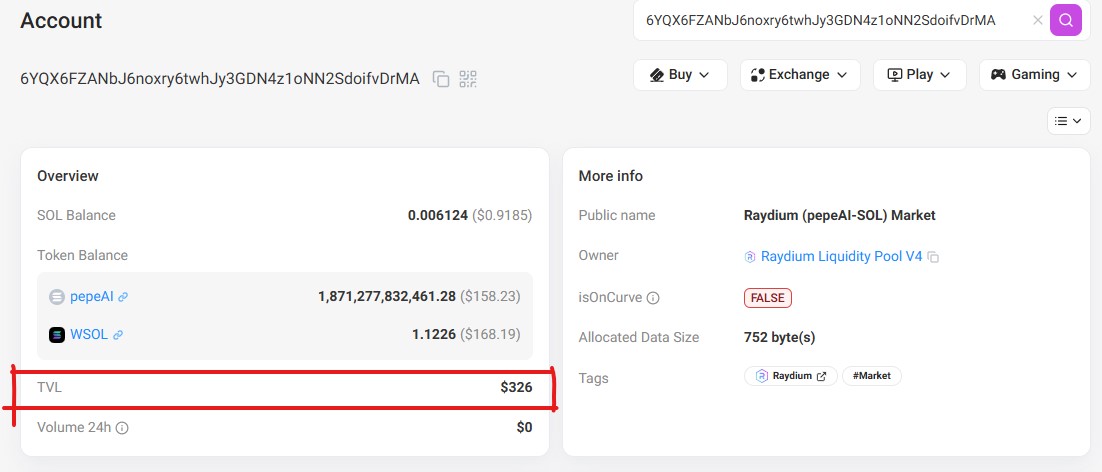The height and width of the screenshot is (472, 1102).
Task: Click the pepeAI token logo icon
Action: pyautogui.click(x=57, y=296)
